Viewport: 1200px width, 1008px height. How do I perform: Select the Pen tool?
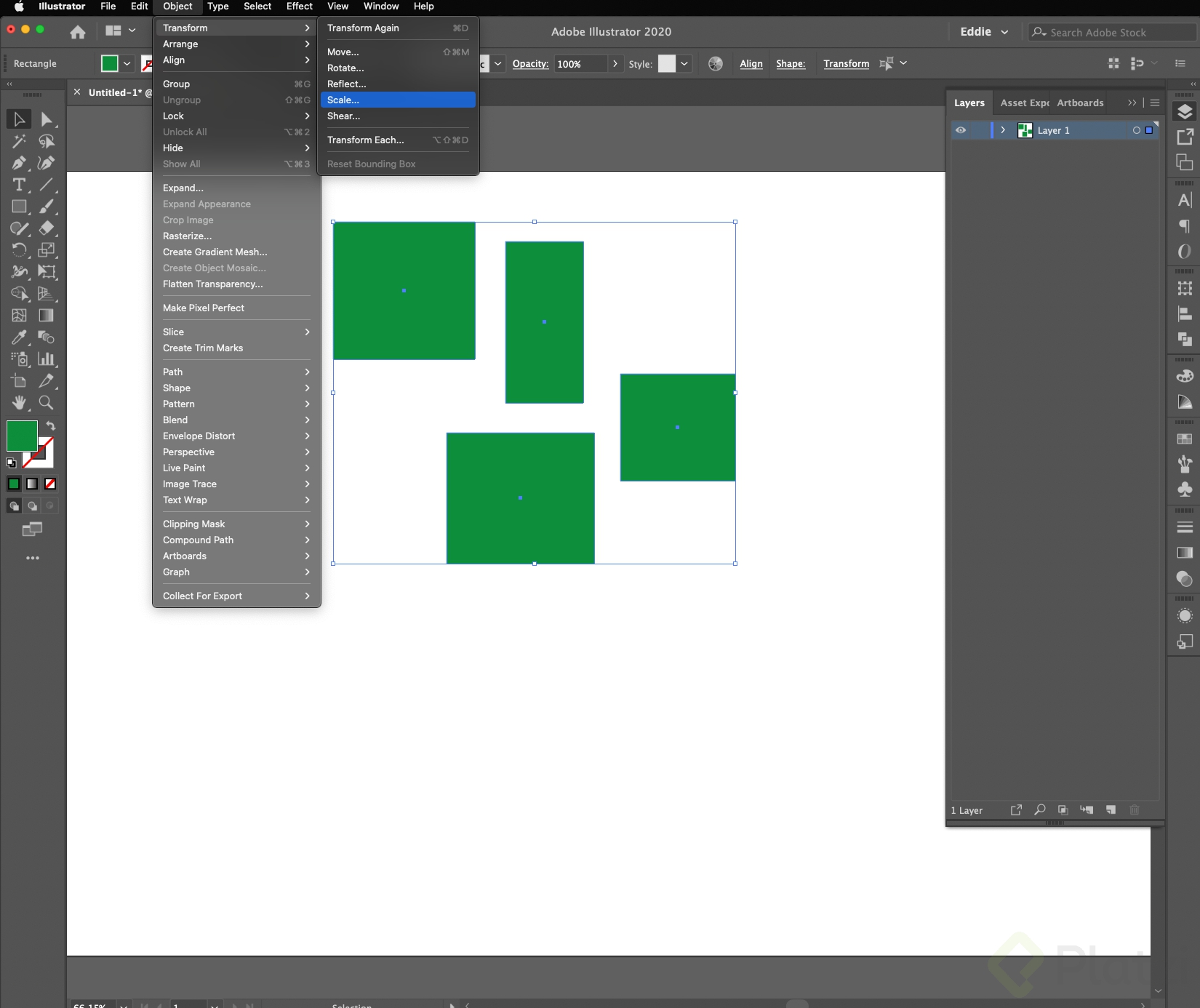click(19, 163)
